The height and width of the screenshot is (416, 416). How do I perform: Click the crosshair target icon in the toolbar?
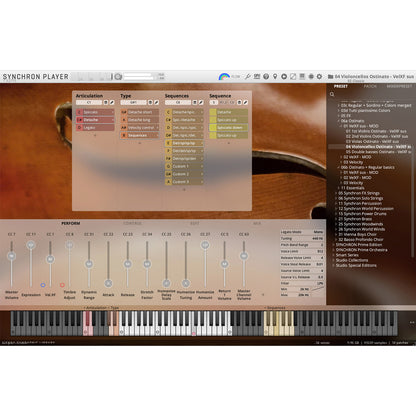[x=311, y=77]
